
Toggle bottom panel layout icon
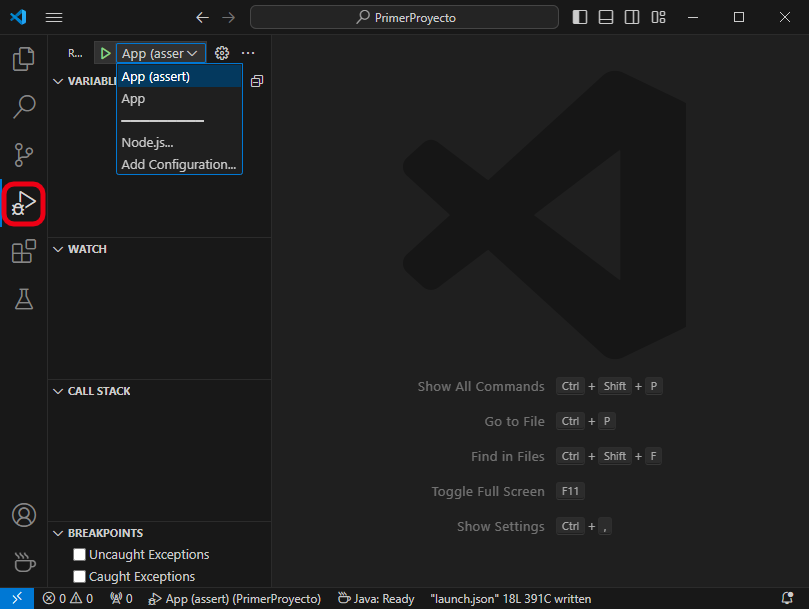[x=606, y=18]
